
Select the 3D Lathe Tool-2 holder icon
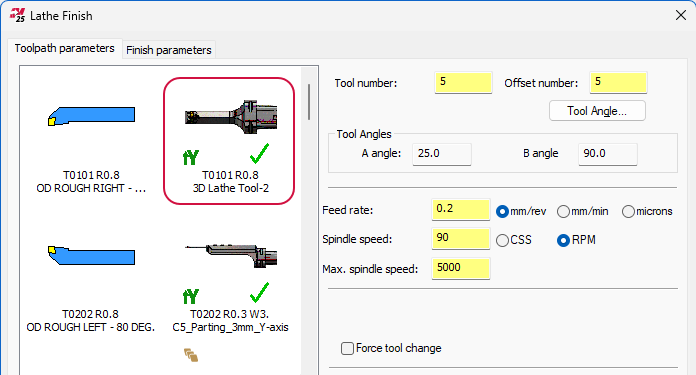[231, 117]
